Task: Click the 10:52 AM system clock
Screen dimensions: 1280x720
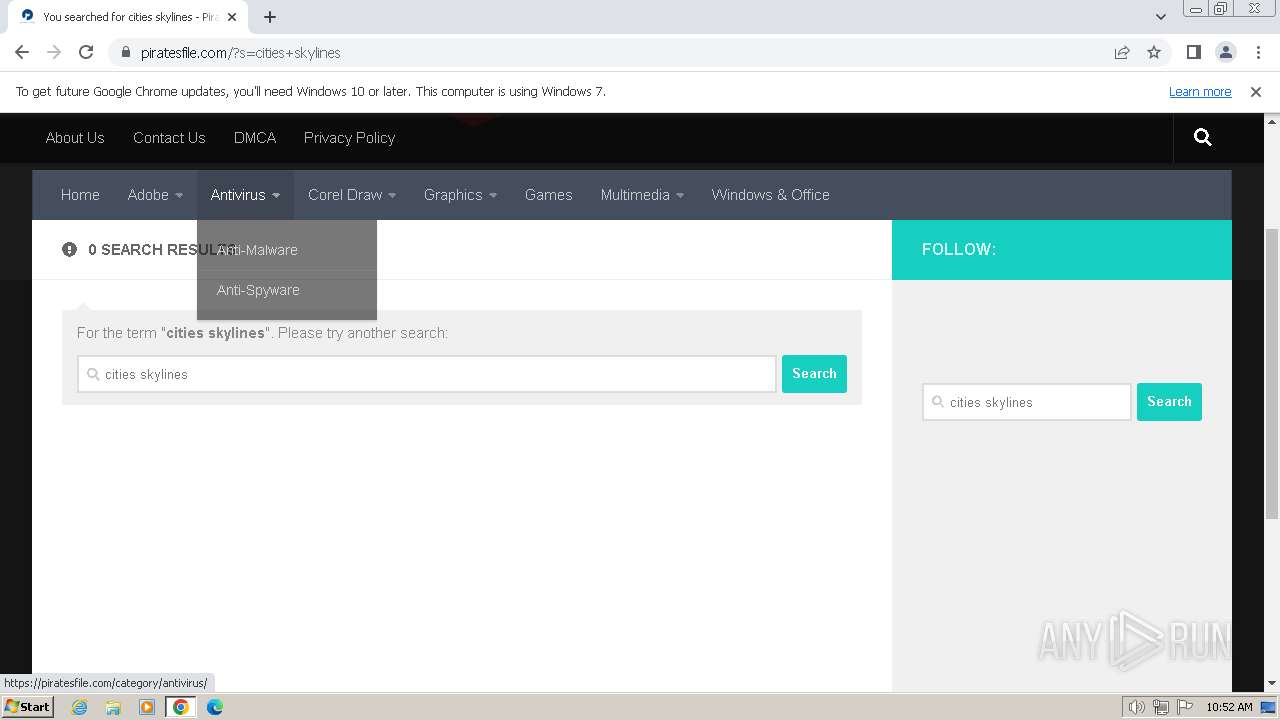Action: 1229,707
